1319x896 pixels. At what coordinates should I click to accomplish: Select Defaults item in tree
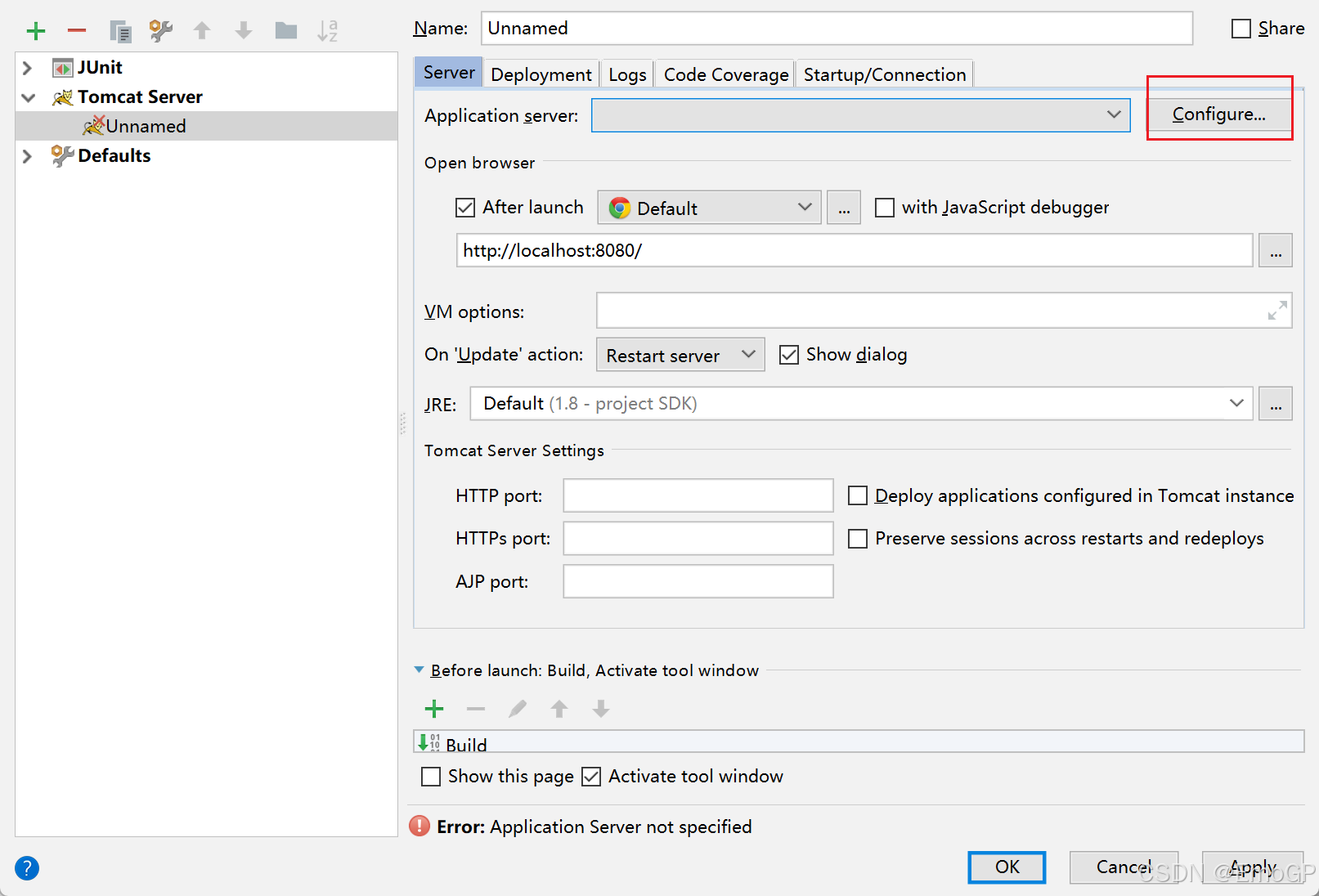click(114, 156)
